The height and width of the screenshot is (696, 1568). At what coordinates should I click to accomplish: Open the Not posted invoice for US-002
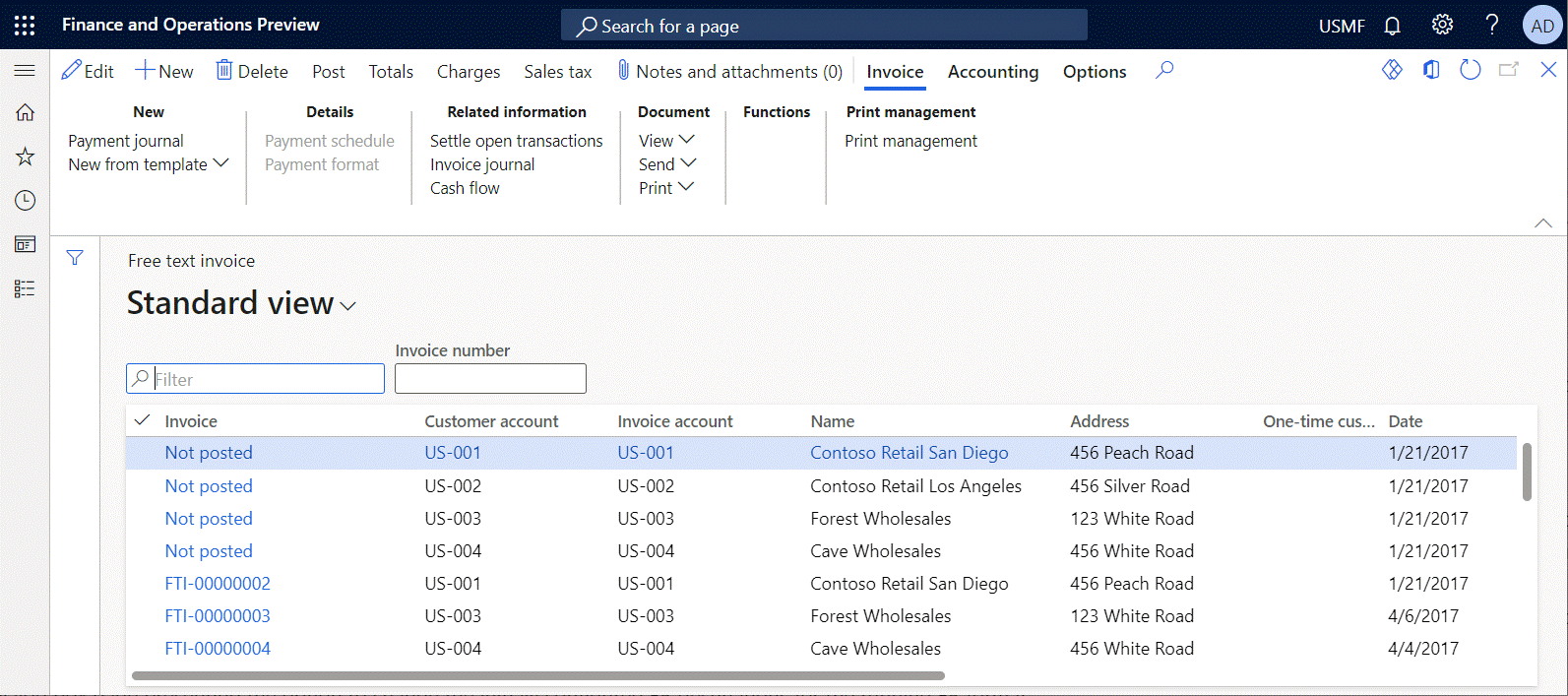tap(209, 486)
